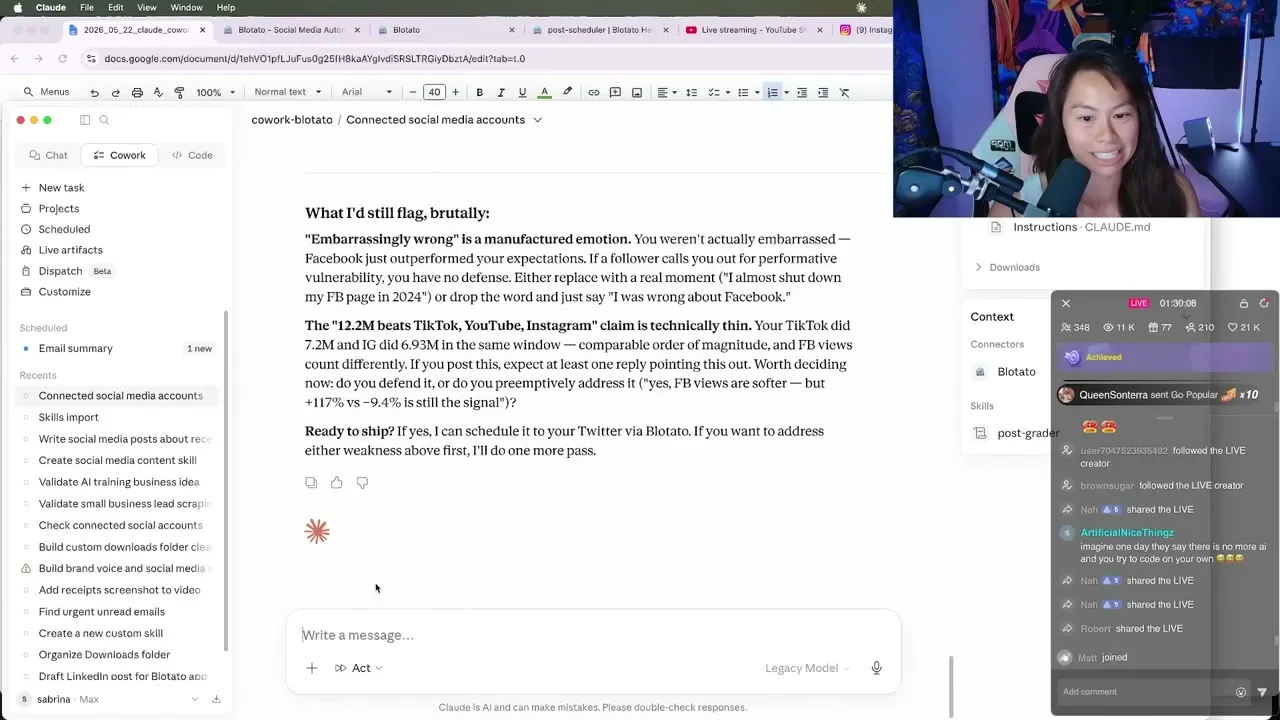Open the Blotato connector in Context
Screen dimensions: 1280x720
[x=1005, y=372]
